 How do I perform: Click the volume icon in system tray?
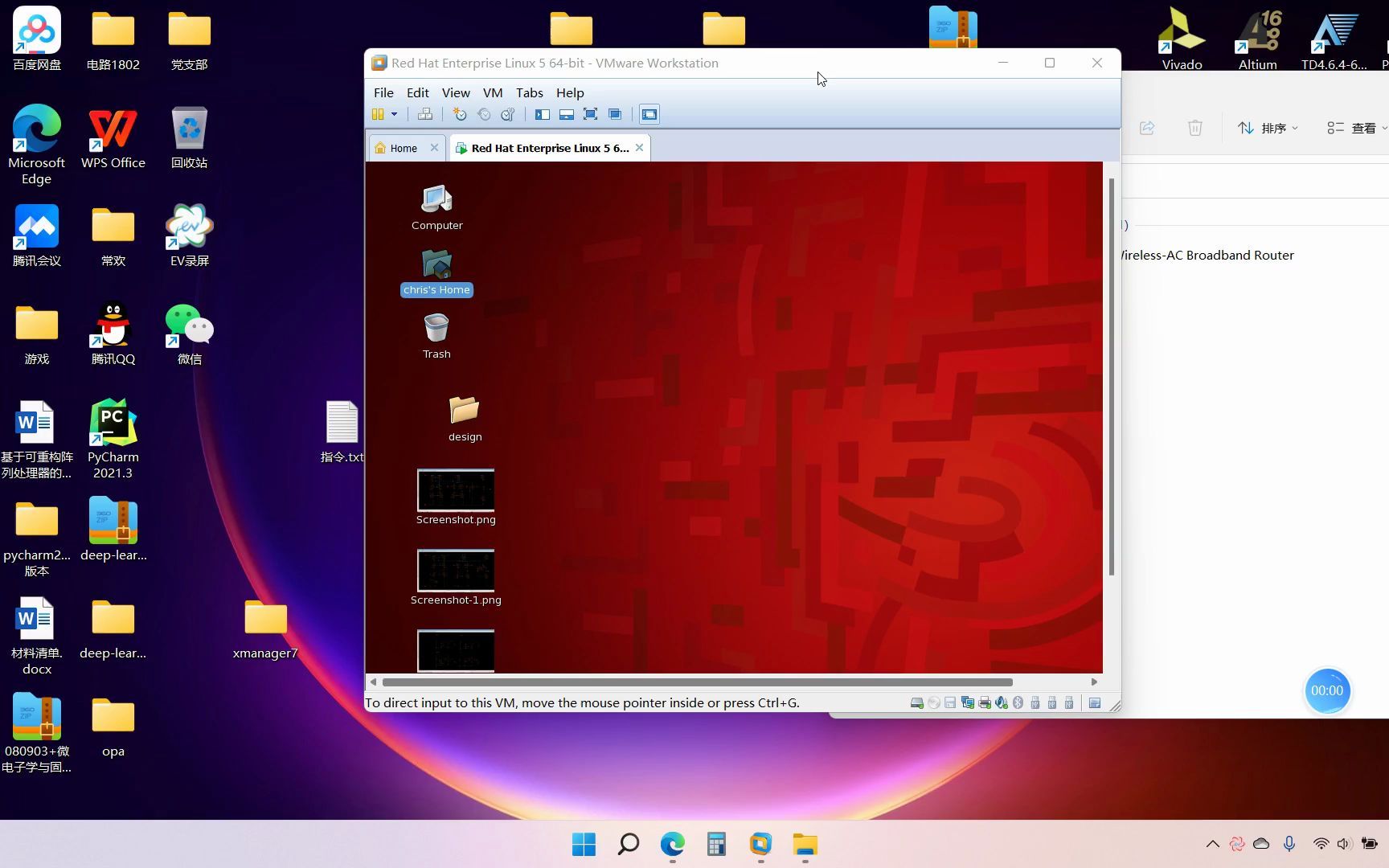(1344, 844)
